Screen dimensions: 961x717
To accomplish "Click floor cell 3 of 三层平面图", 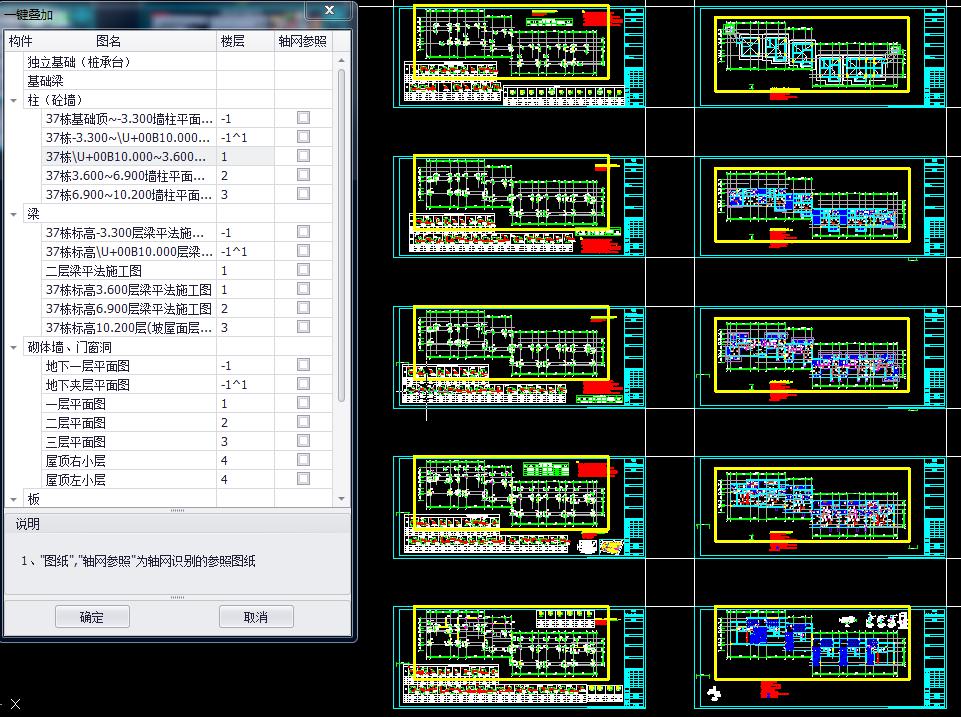I will (245, 442).
